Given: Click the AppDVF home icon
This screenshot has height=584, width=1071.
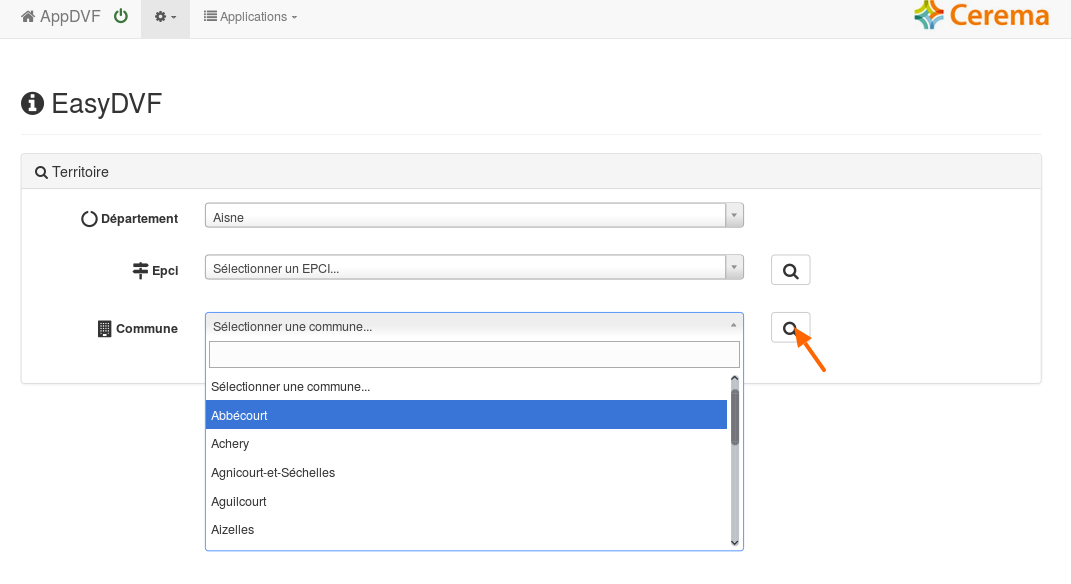Looking at the screenshot, I should (x=28, y=16).
